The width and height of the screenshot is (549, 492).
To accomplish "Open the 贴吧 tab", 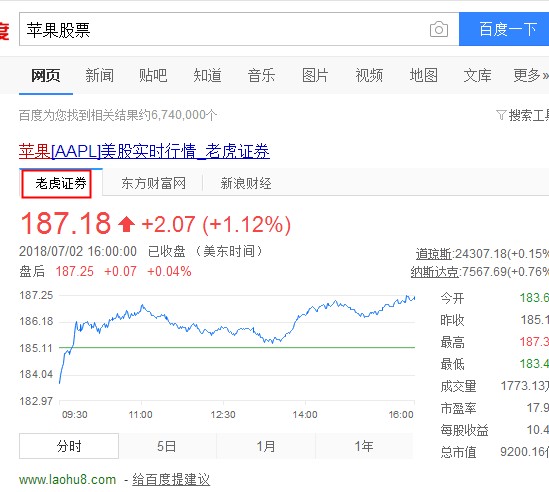I will [x=153, y=75].
